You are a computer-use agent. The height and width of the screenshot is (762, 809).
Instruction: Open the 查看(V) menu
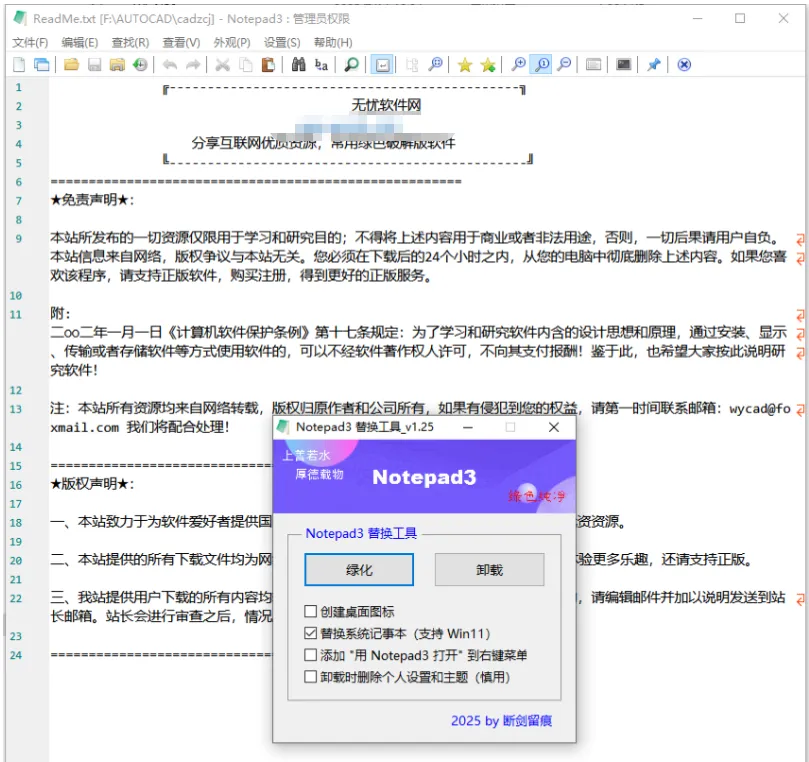pos(181,42)
